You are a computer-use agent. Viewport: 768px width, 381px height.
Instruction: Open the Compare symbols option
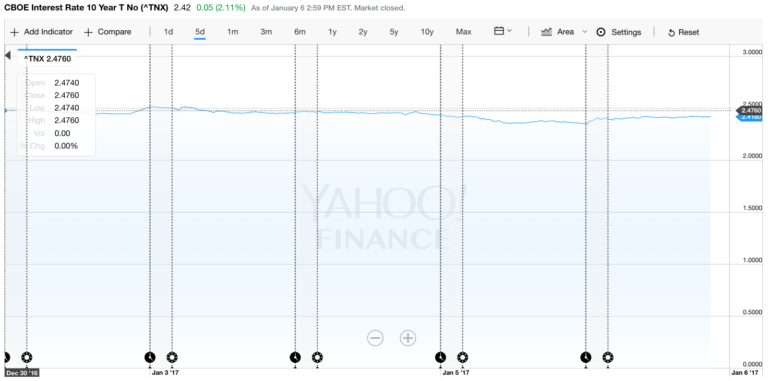point(108,32)
